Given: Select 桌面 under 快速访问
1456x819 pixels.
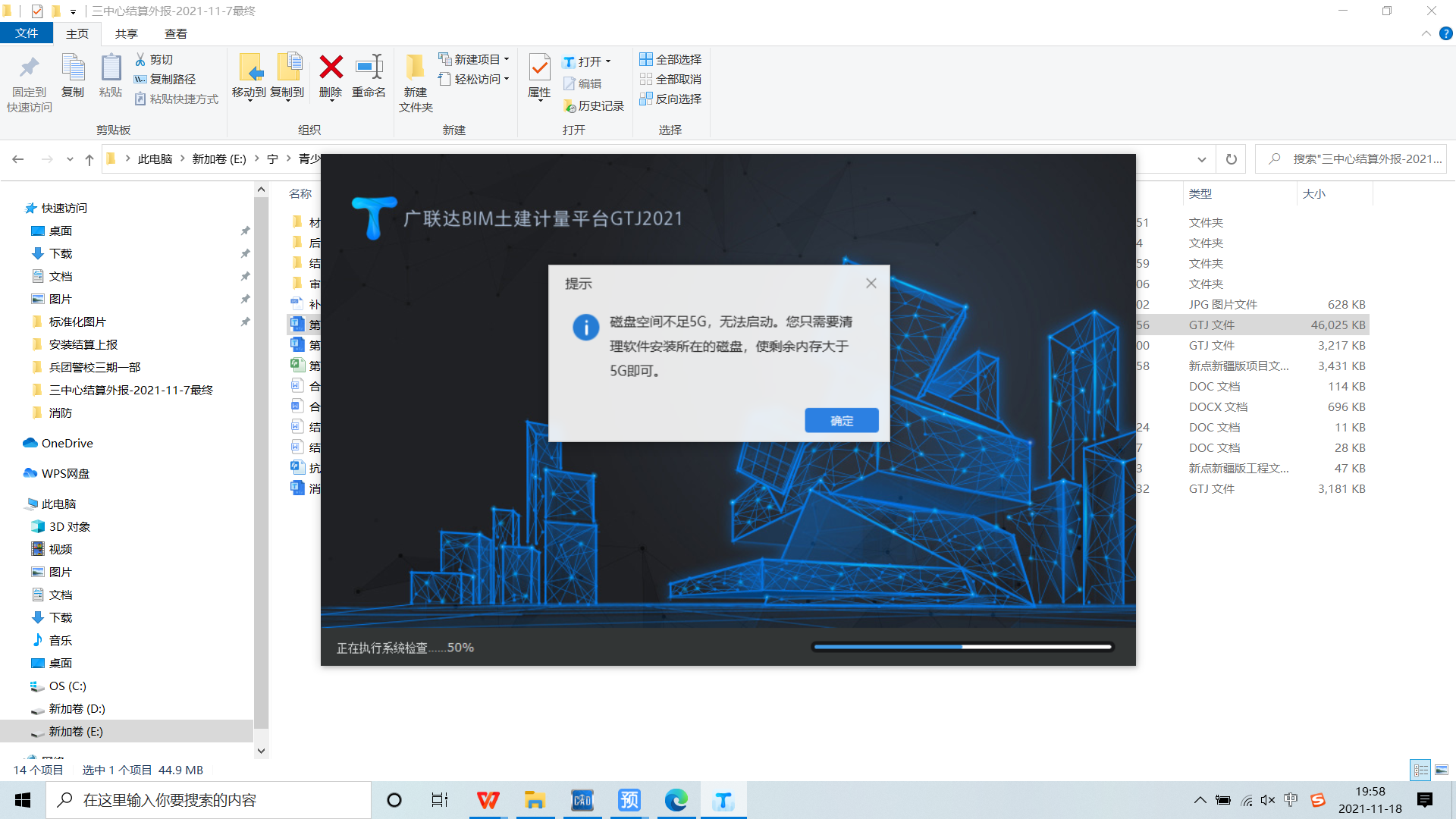Looking at the screenshot, I should coord(61,231).
